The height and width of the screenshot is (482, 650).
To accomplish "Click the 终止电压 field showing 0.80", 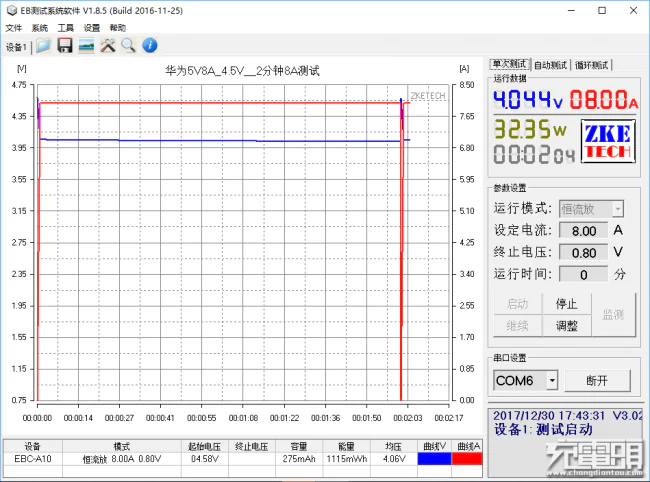I will [x=583, y=252].
